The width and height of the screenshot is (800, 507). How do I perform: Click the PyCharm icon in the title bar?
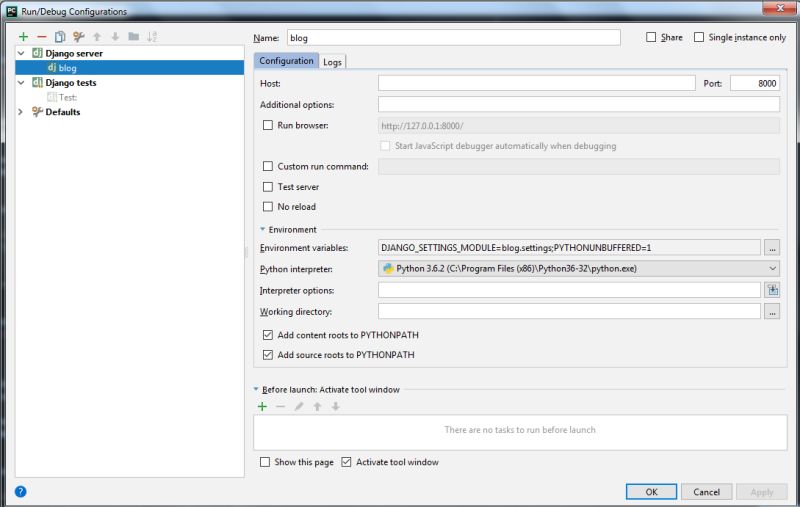[x=11, y=11]
